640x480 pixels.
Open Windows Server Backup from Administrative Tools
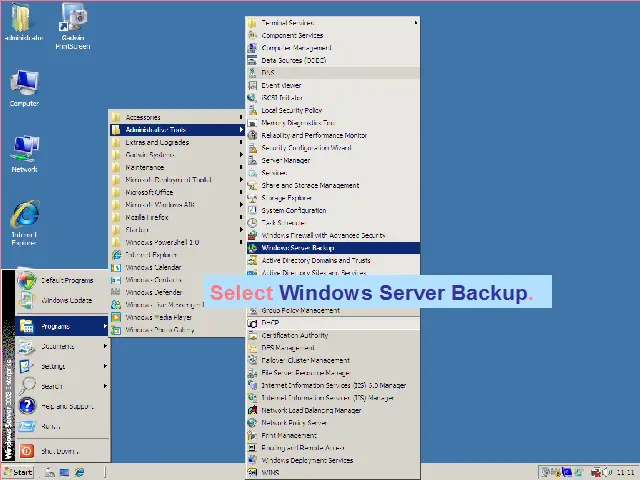point(333,248)
